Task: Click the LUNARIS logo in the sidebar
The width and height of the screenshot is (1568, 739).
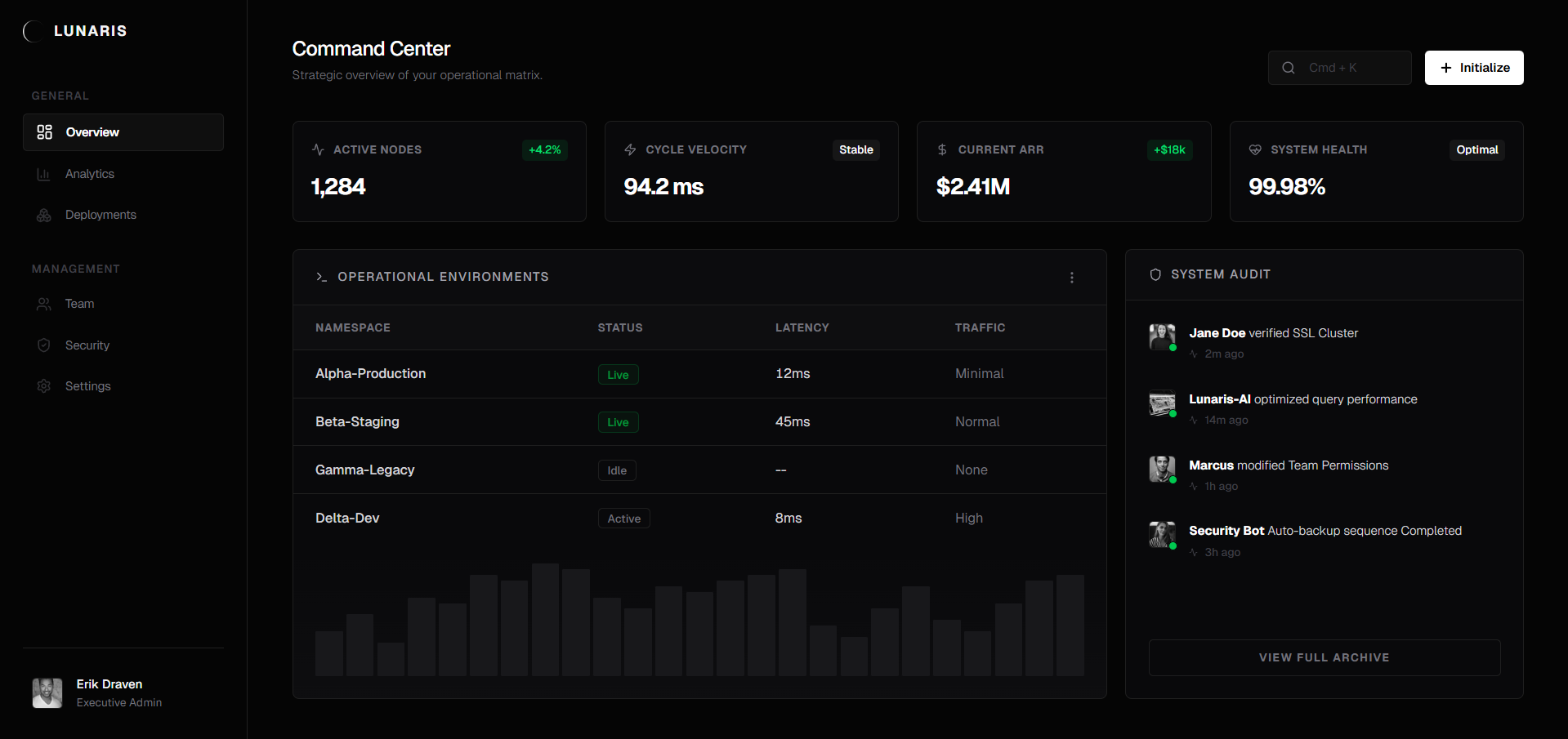Action: click(x=74, y=31)
